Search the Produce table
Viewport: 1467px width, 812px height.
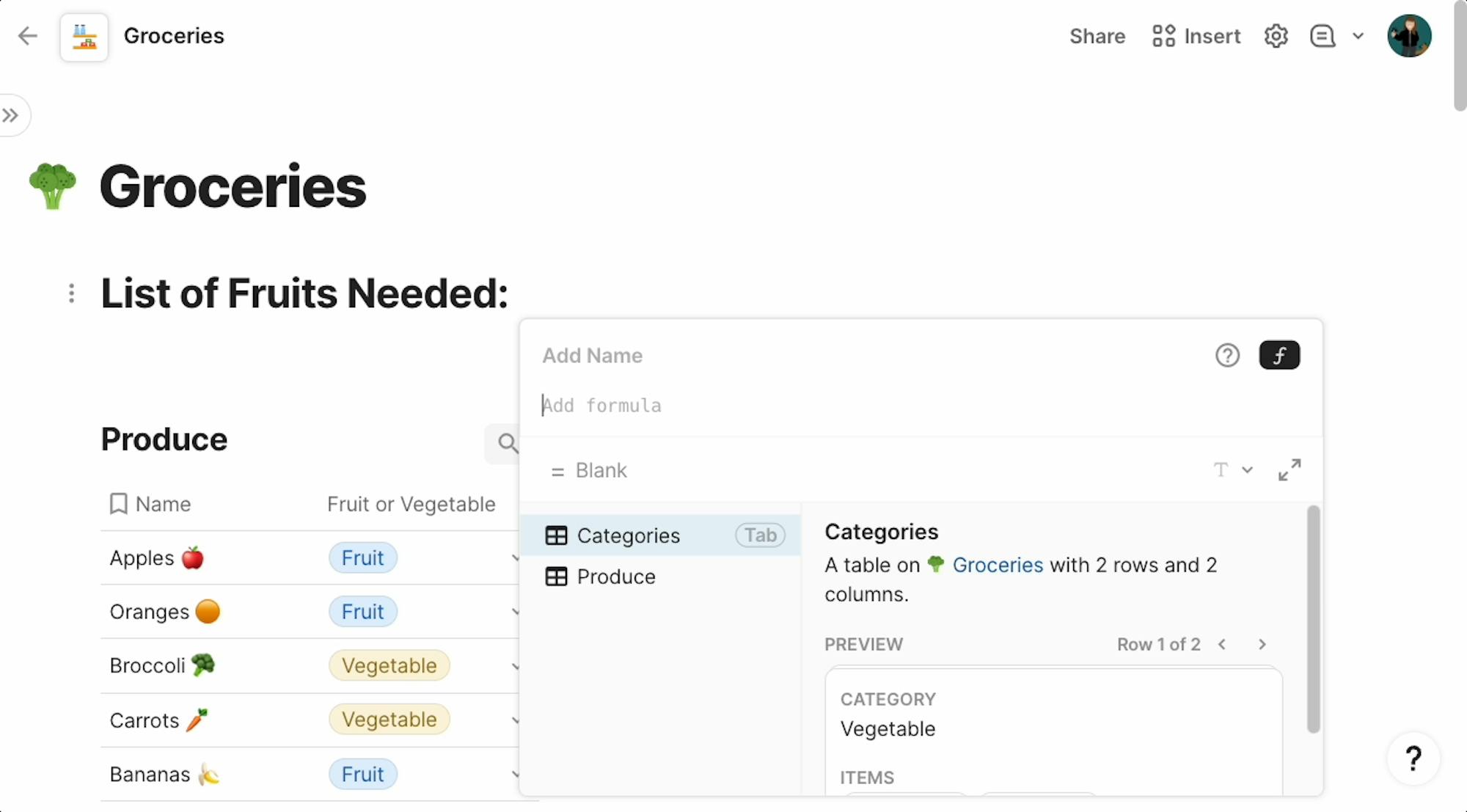pos(507,442)
